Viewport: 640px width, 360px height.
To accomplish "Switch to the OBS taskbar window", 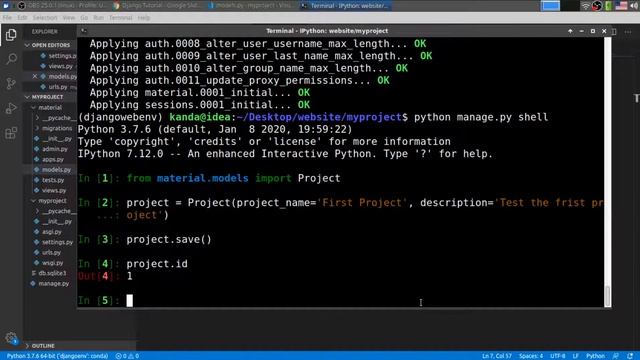I will coord(63,6).
